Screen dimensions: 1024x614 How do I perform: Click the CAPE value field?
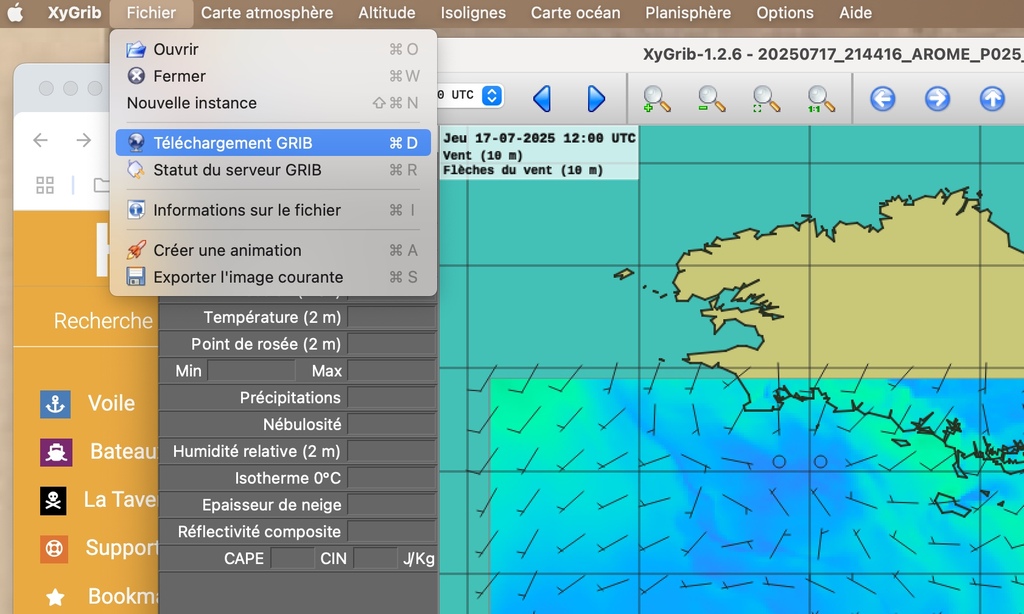[x=293, y=558]
